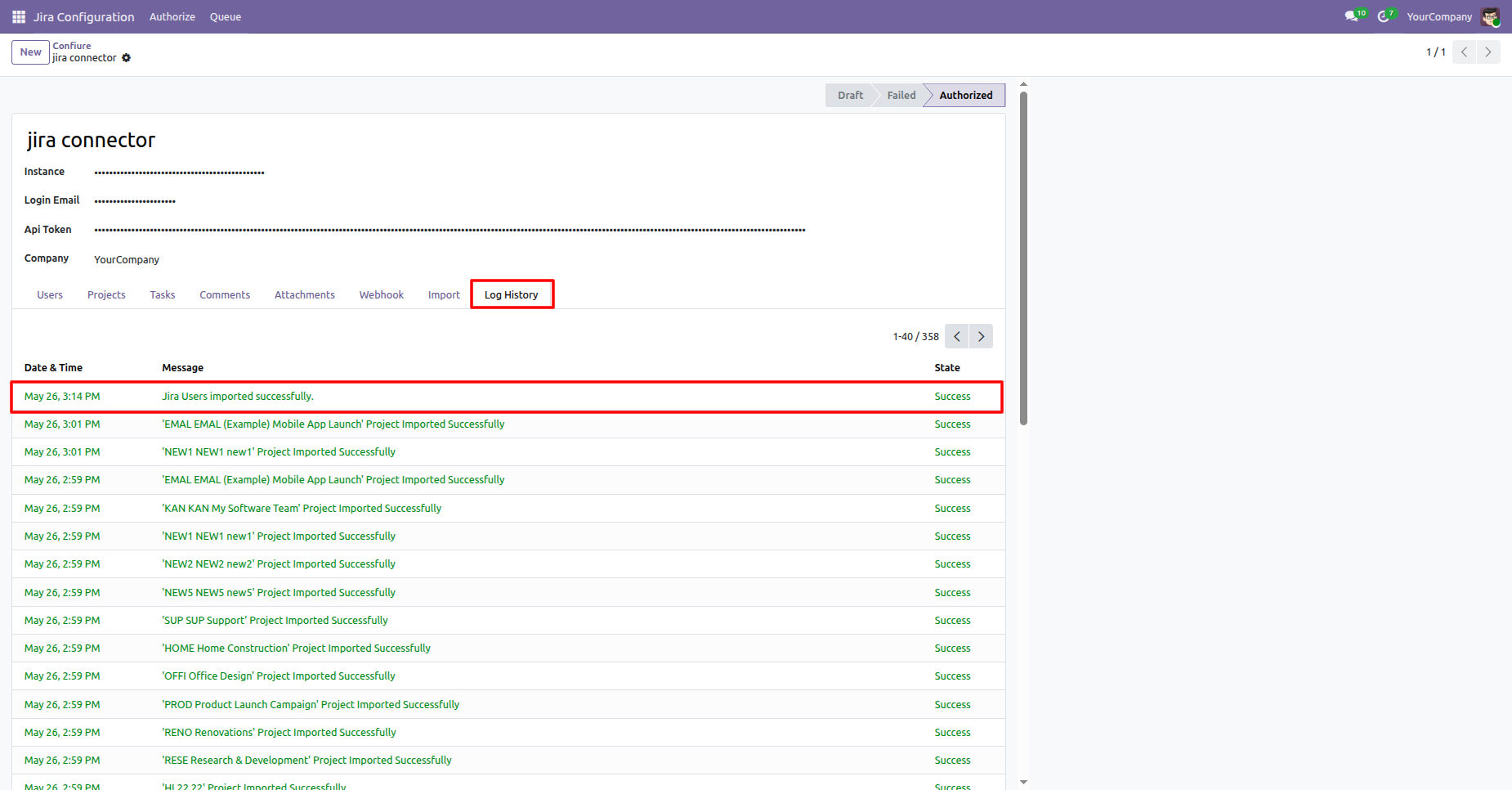Select the Authorized status stage
The height and width of the screenshot is (790, 1512).
(966, 96)
